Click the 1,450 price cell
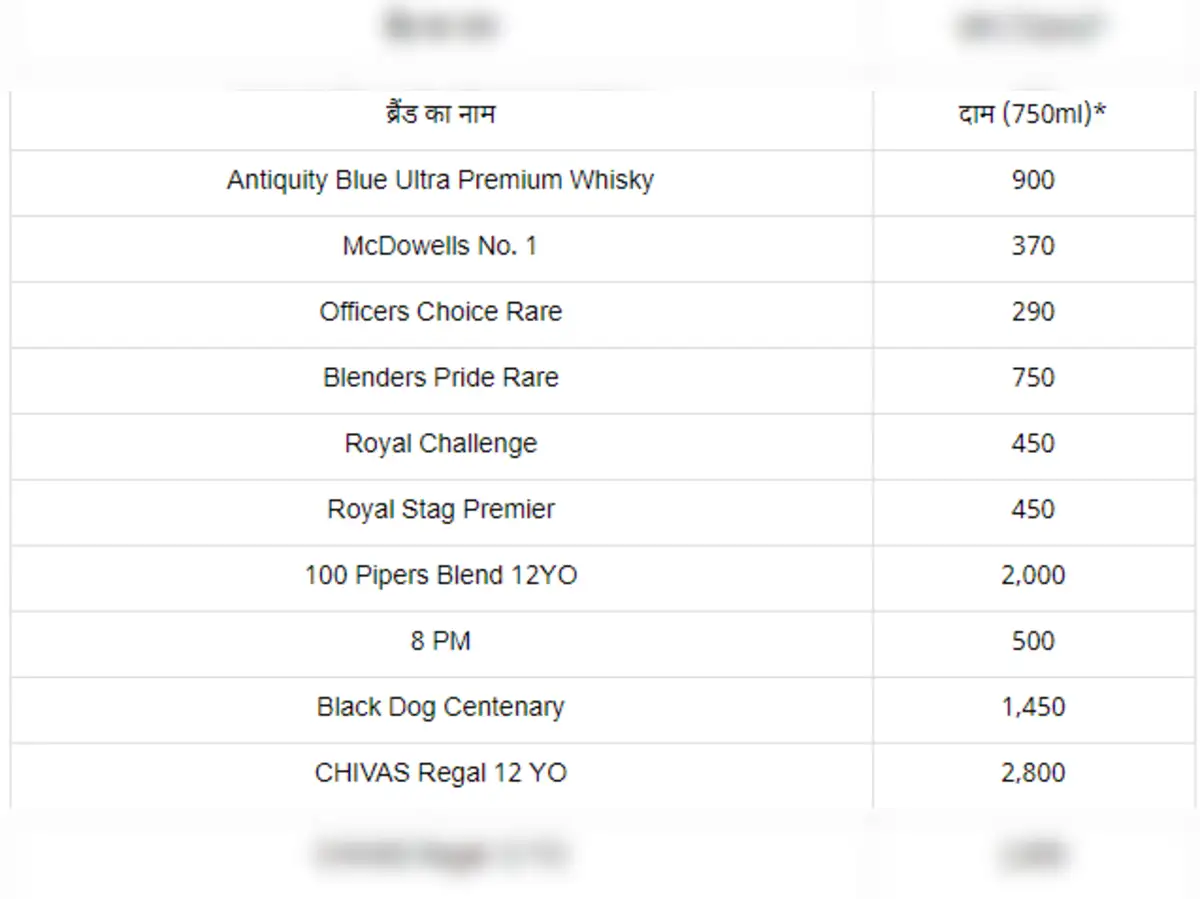Screen dimensions: 1200x899 pos(1032,708)
